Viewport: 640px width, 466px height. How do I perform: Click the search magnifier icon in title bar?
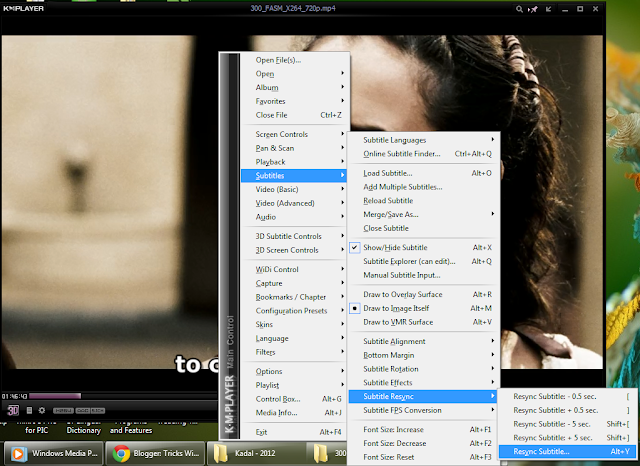coord(519,9)
